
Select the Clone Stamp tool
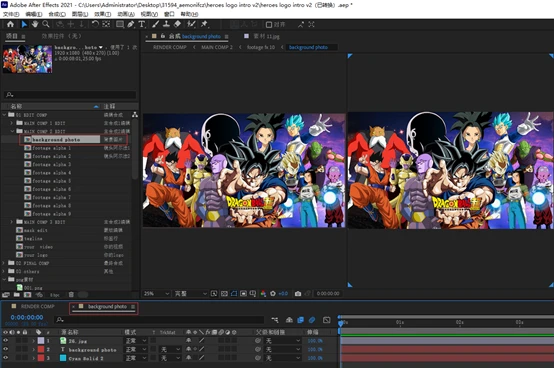click(166, 24)
